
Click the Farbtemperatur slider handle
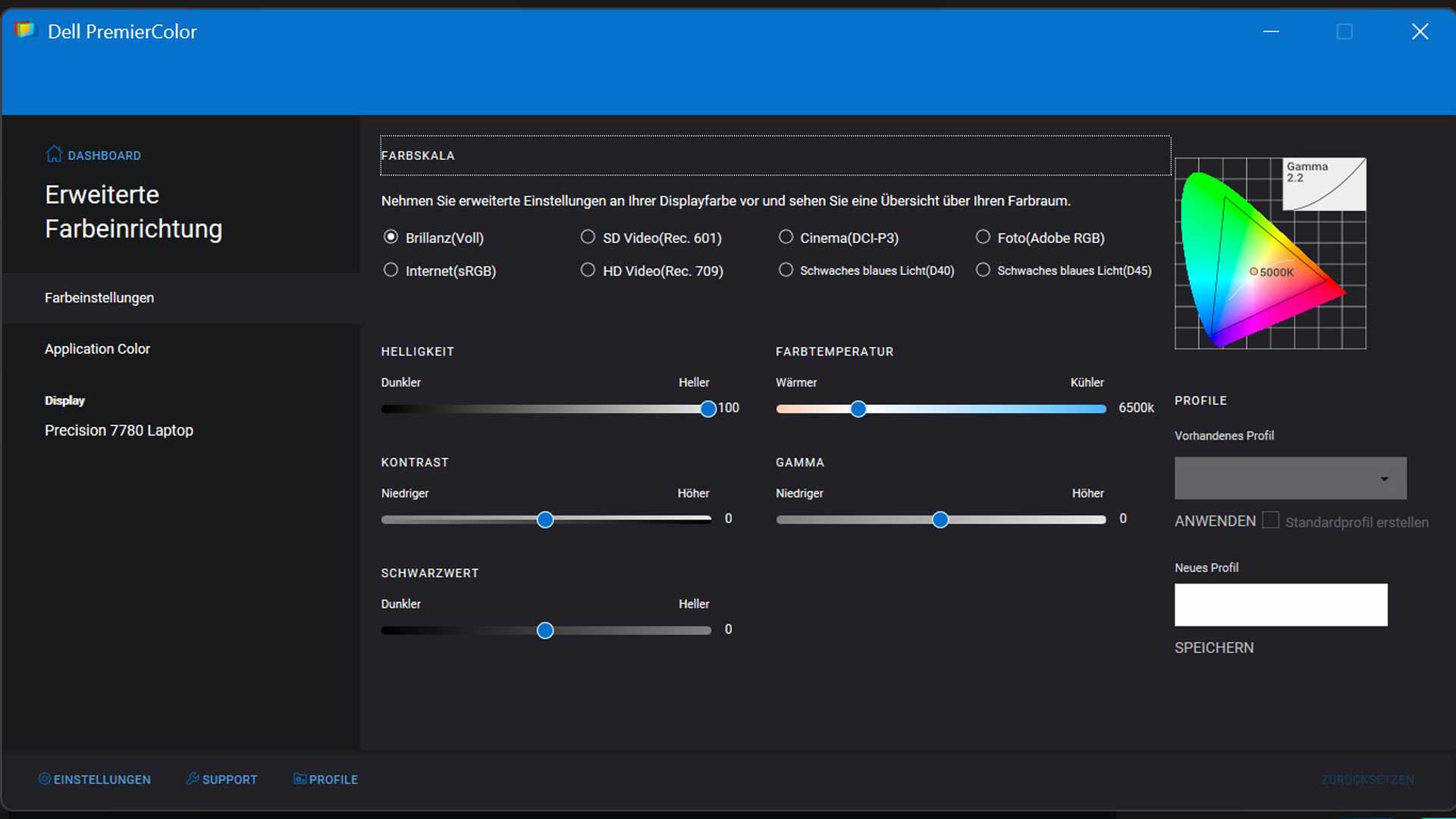point(858,409)
